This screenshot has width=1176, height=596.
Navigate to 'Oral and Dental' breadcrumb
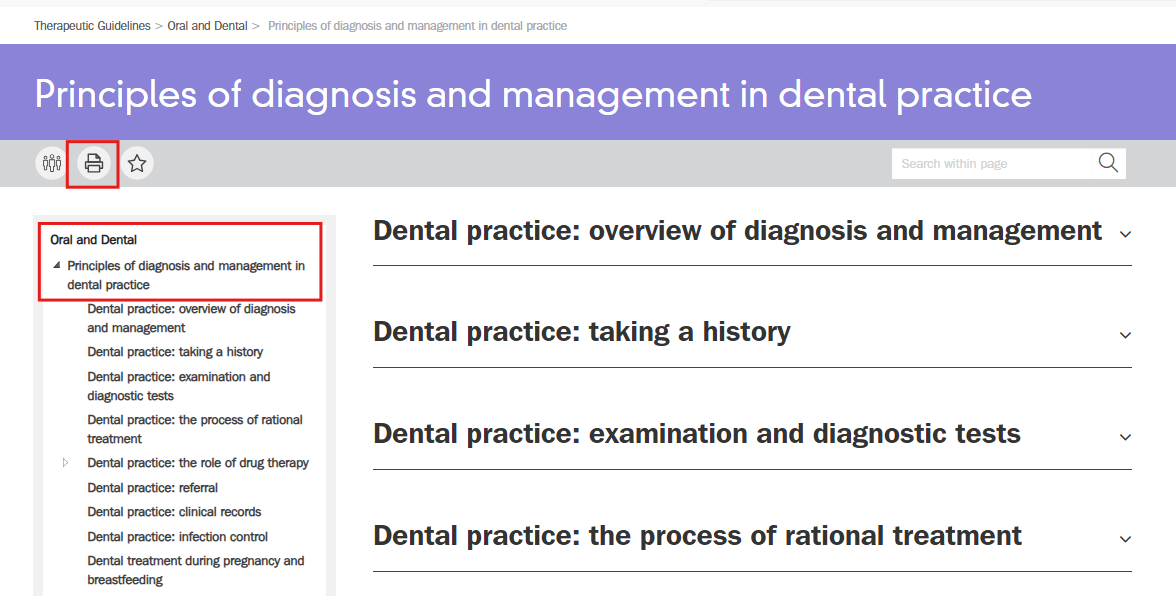[x=207, y=25]
